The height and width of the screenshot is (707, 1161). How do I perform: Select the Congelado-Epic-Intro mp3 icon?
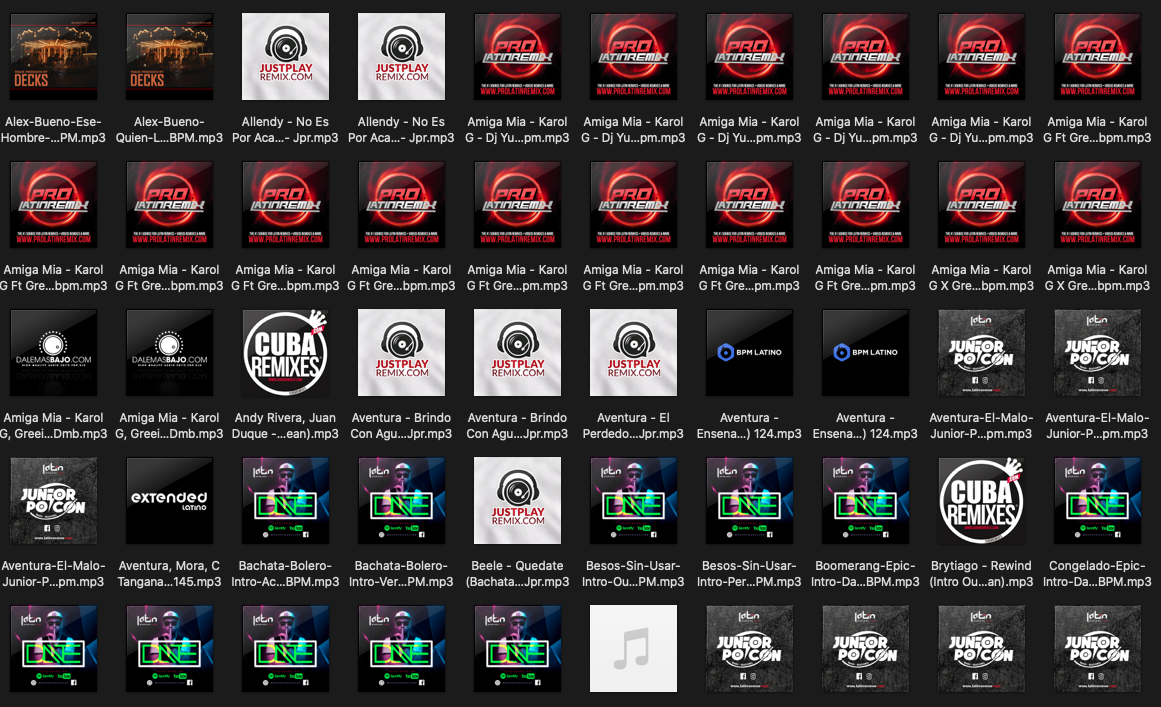(1097, 500)
